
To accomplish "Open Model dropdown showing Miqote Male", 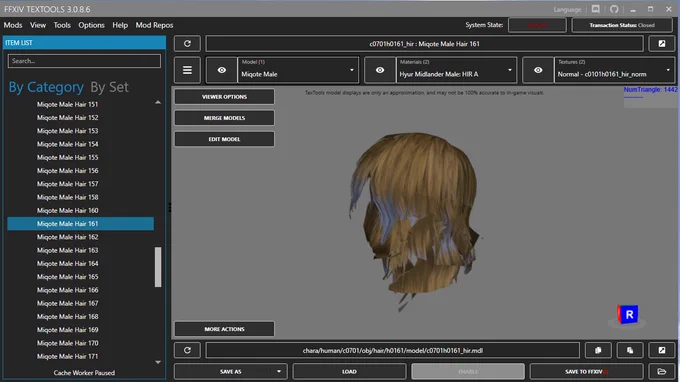I will (298, 70).
